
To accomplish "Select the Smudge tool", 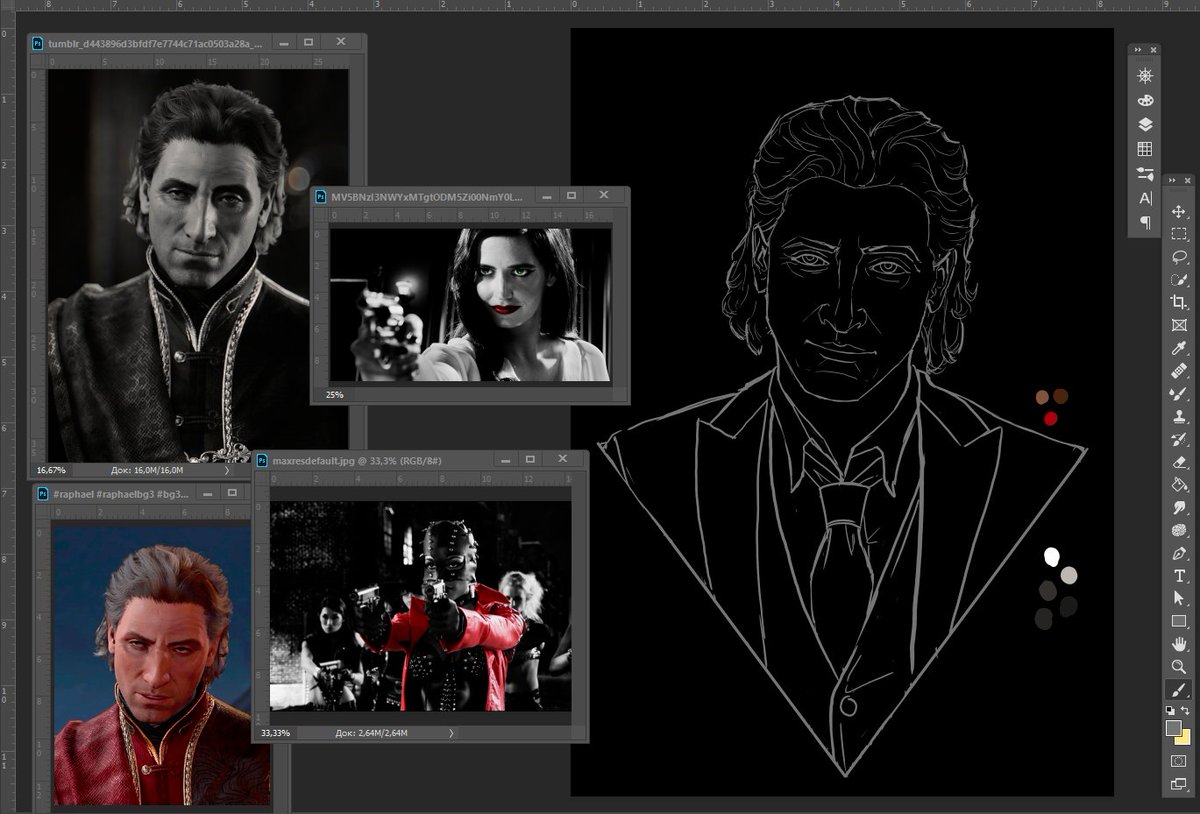I will (1178, 508).
